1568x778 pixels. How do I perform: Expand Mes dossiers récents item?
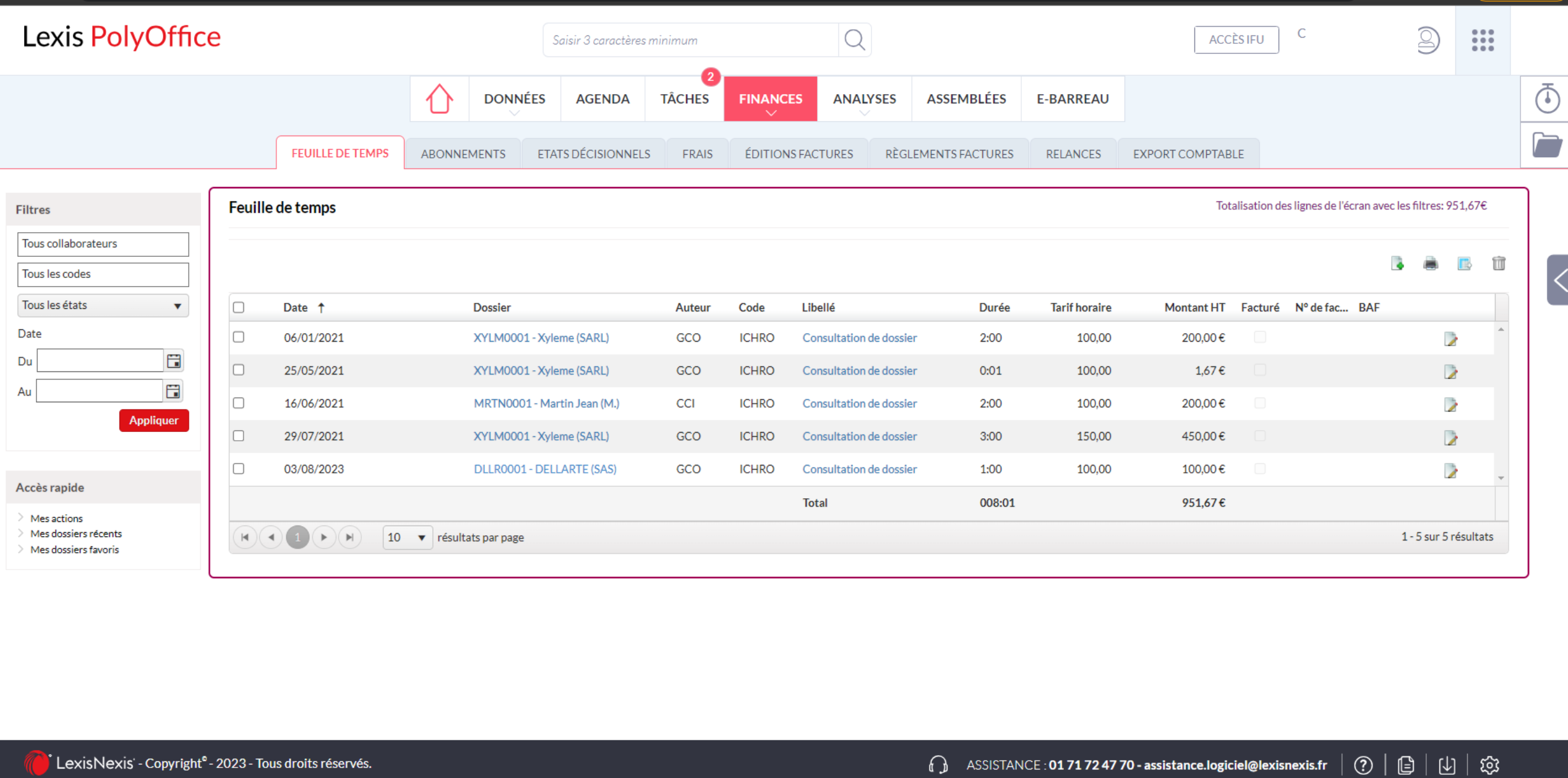click(75, 534)
